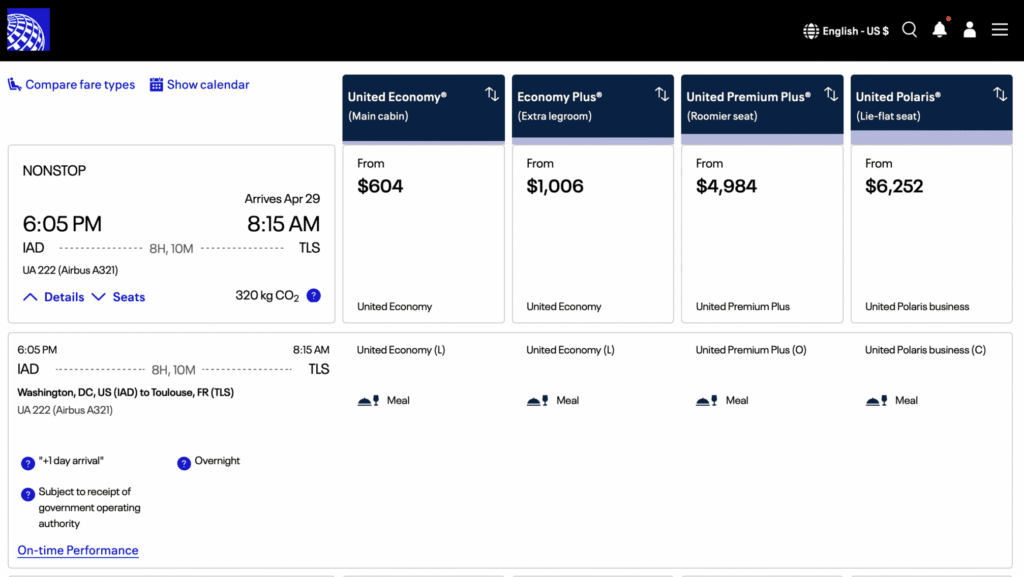Viewport: 1024px width, 577px height.
Task: Sort by United Economy price arrows
Action: point(492,95)
